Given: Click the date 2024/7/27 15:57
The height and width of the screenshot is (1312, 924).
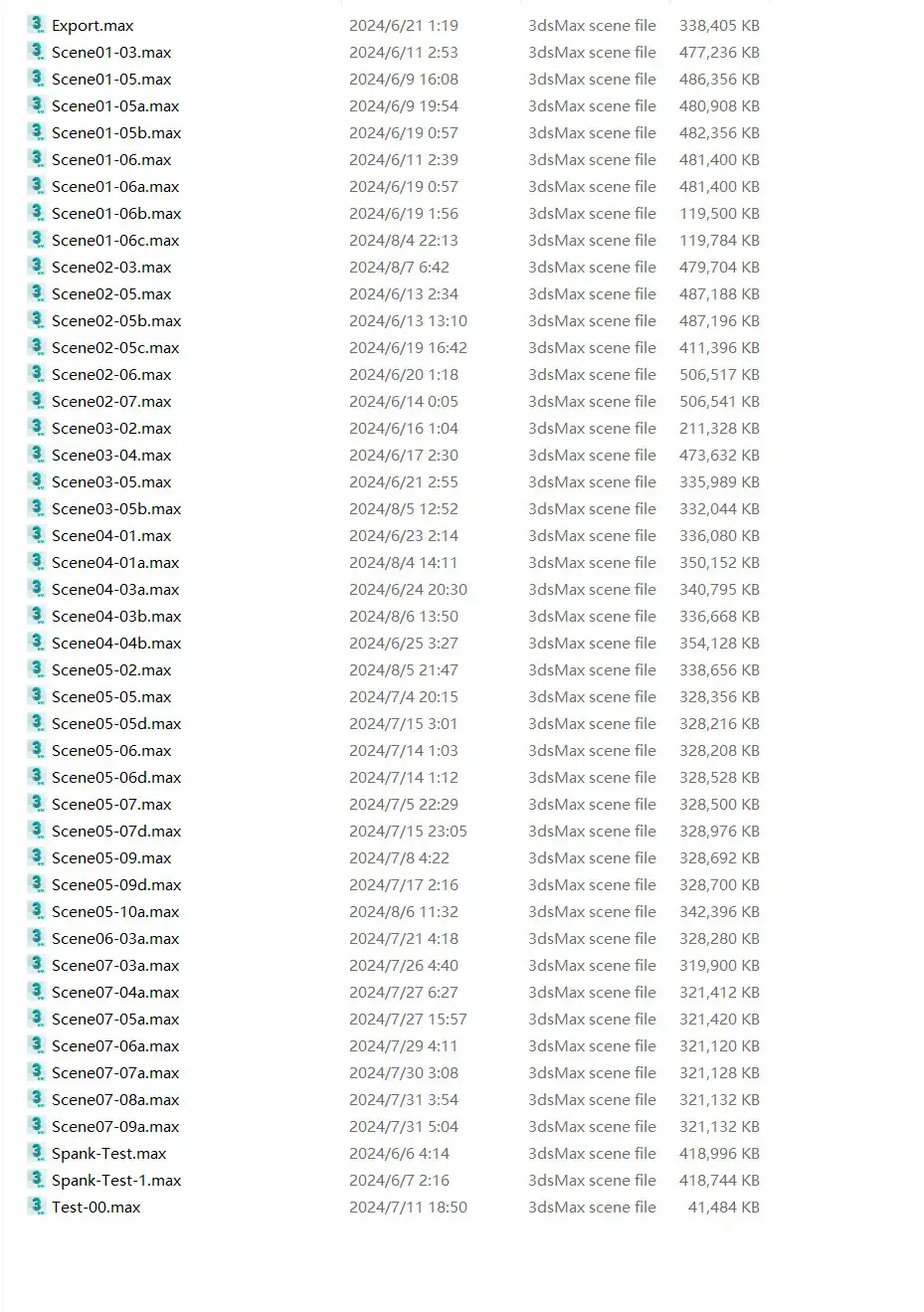Looking at the screenshot, I should pos(408,1019).
